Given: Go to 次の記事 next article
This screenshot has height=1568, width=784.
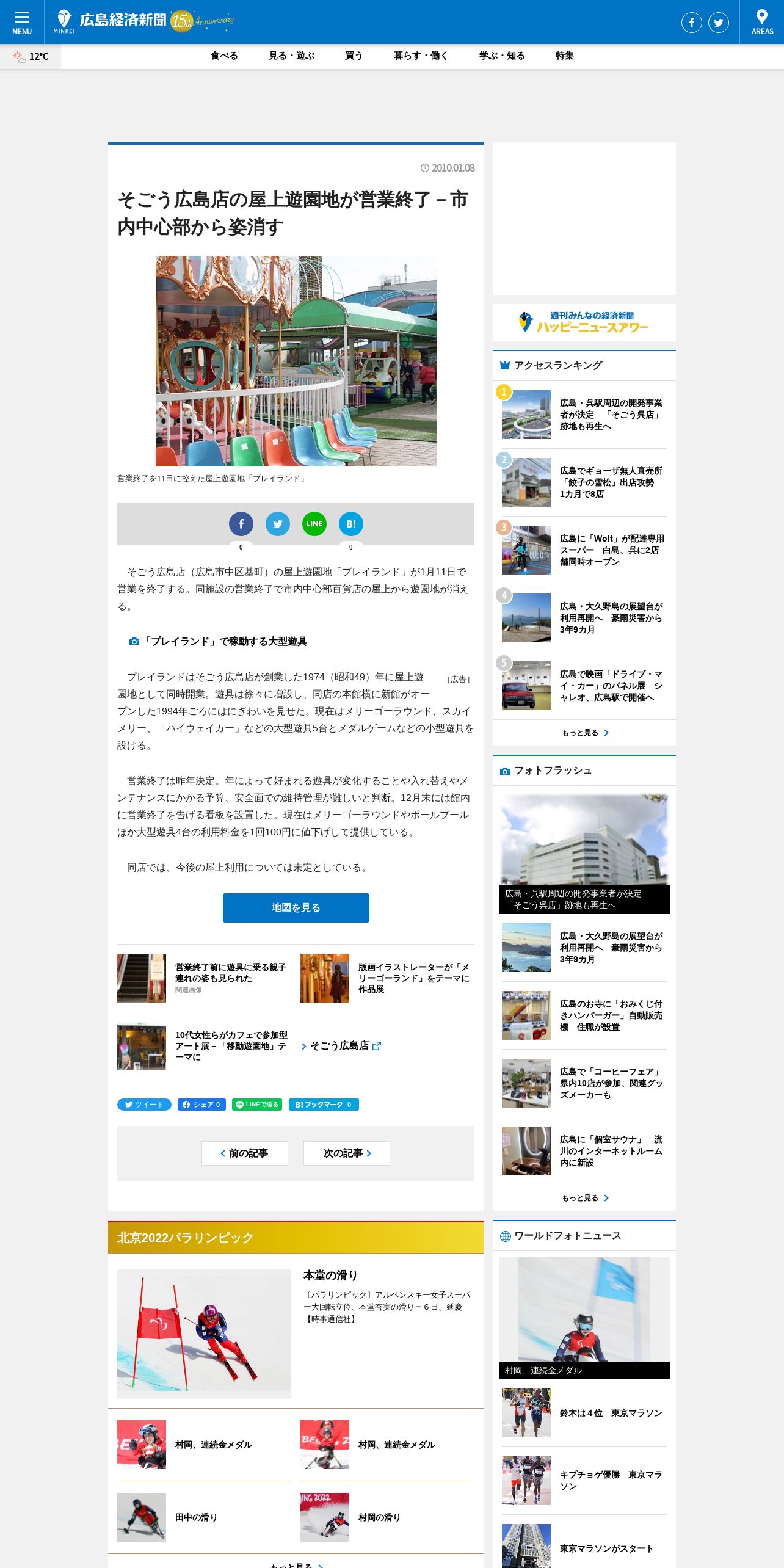Looking at the screenshot, I should 347,1153.
